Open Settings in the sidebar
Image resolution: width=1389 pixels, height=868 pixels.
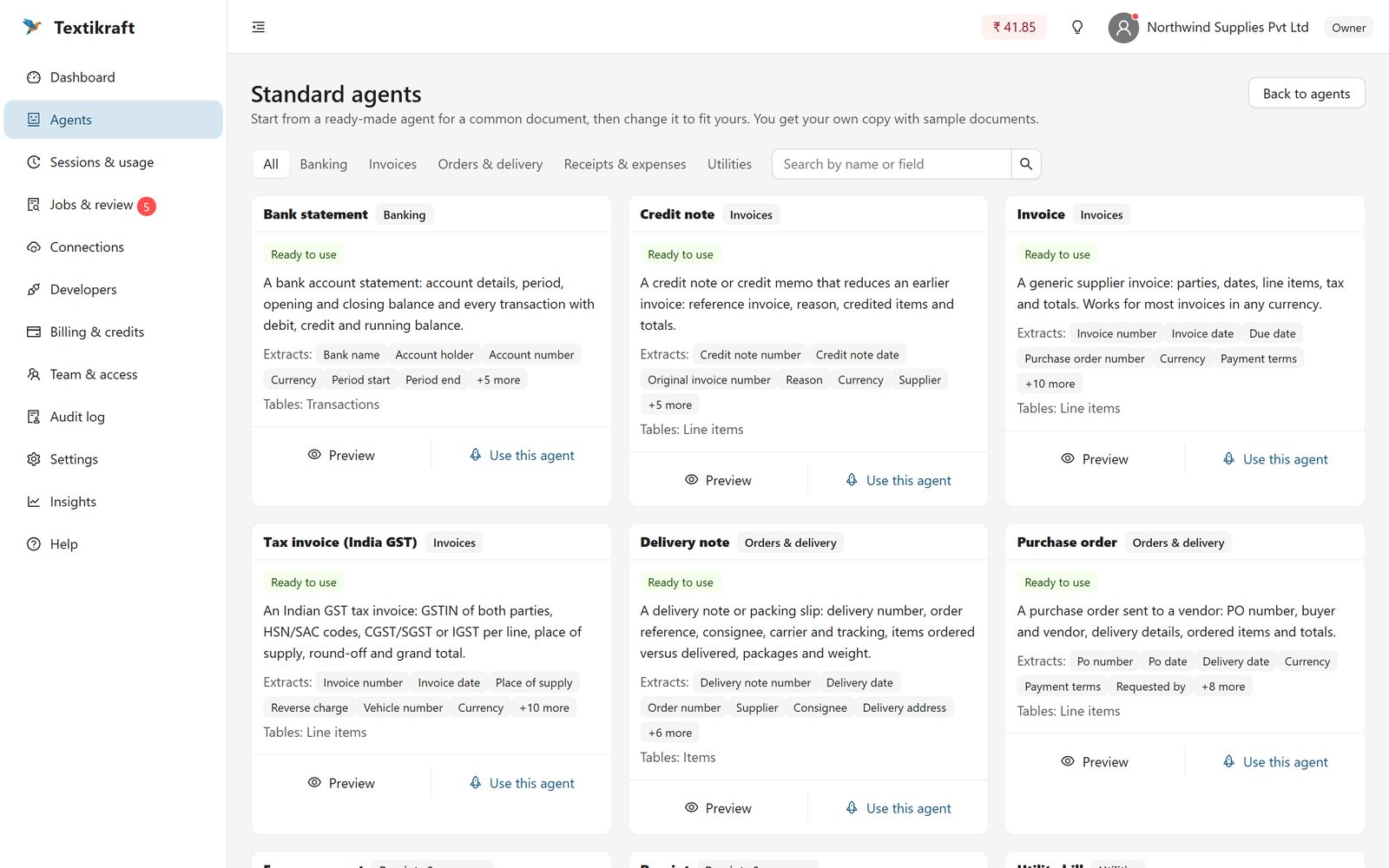point(113,460)
